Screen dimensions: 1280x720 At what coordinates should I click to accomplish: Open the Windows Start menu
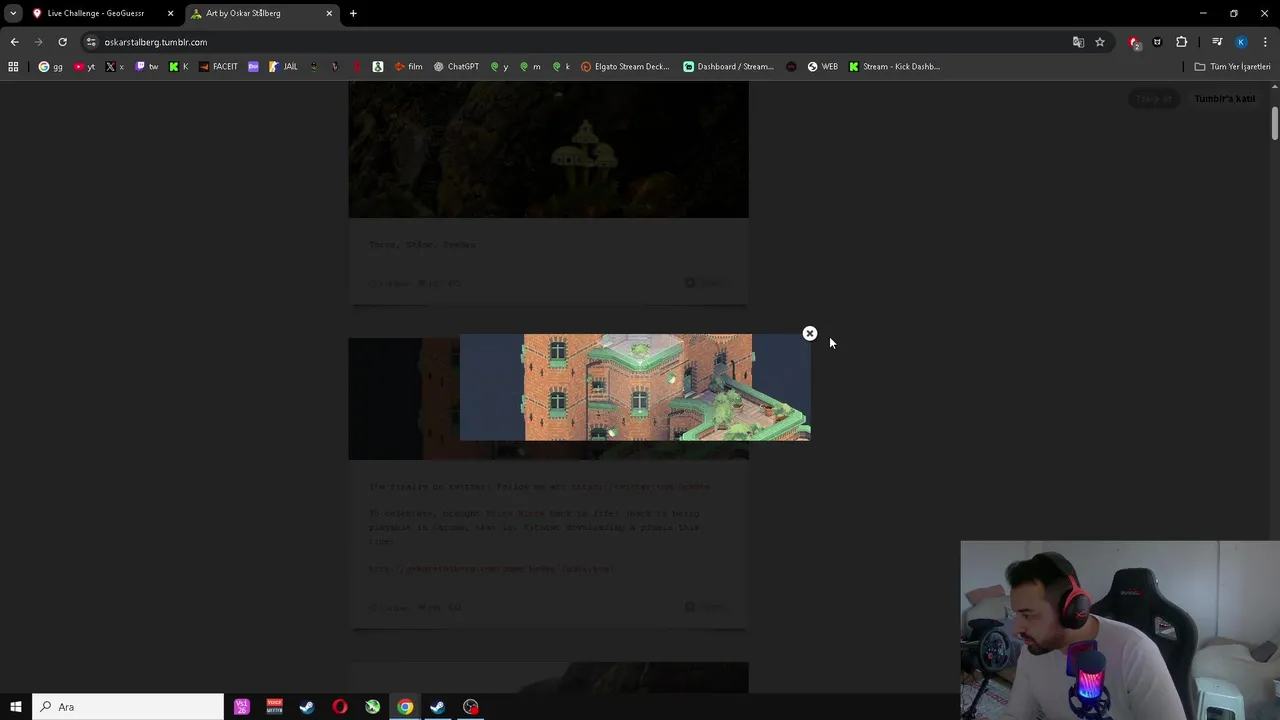16,707
